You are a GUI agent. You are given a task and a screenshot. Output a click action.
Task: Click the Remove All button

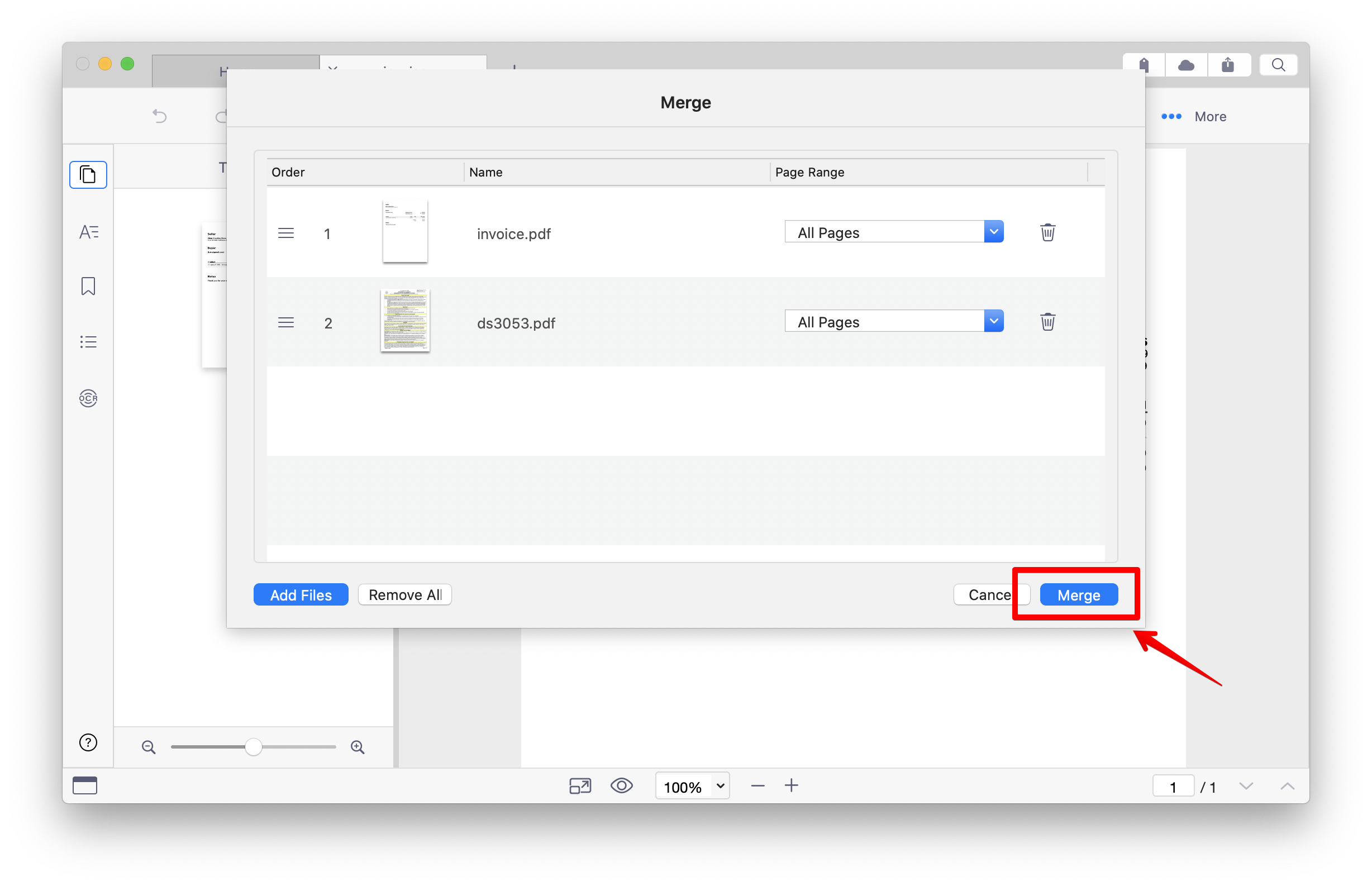(404, 594)
